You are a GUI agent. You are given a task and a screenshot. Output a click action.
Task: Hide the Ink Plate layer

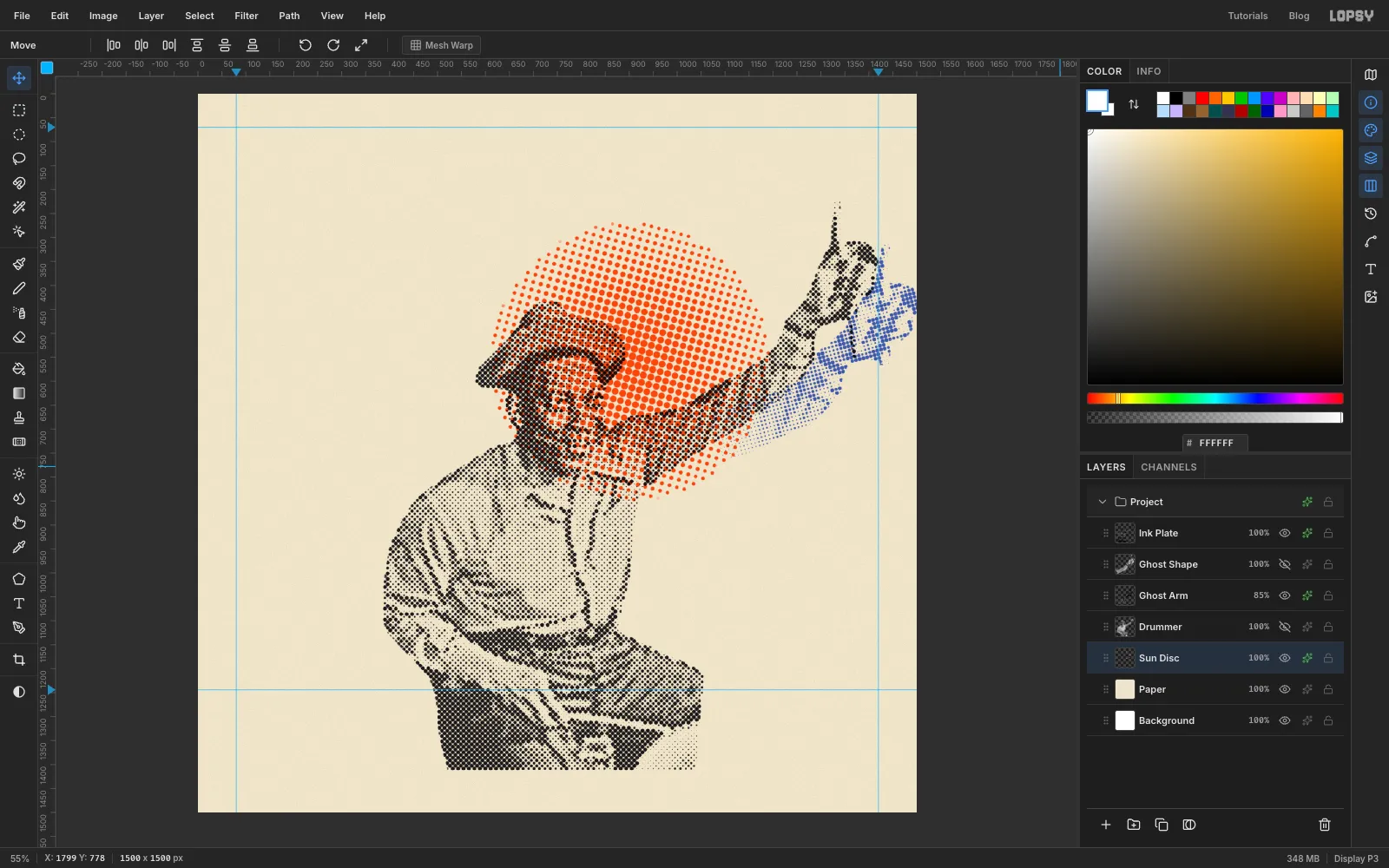[x=1285, y=533]
